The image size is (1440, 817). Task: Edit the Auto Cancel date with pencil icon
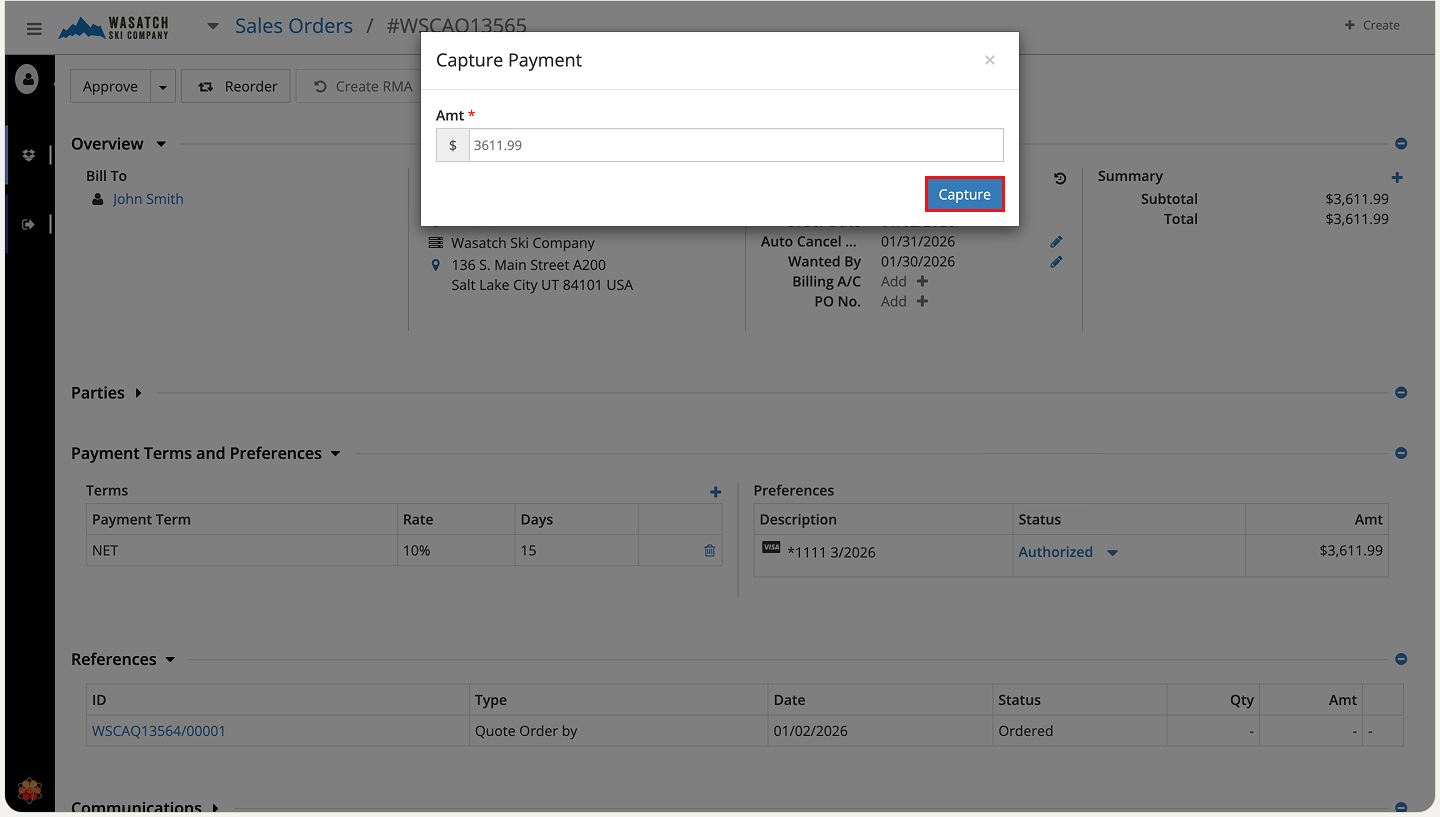1056,242
